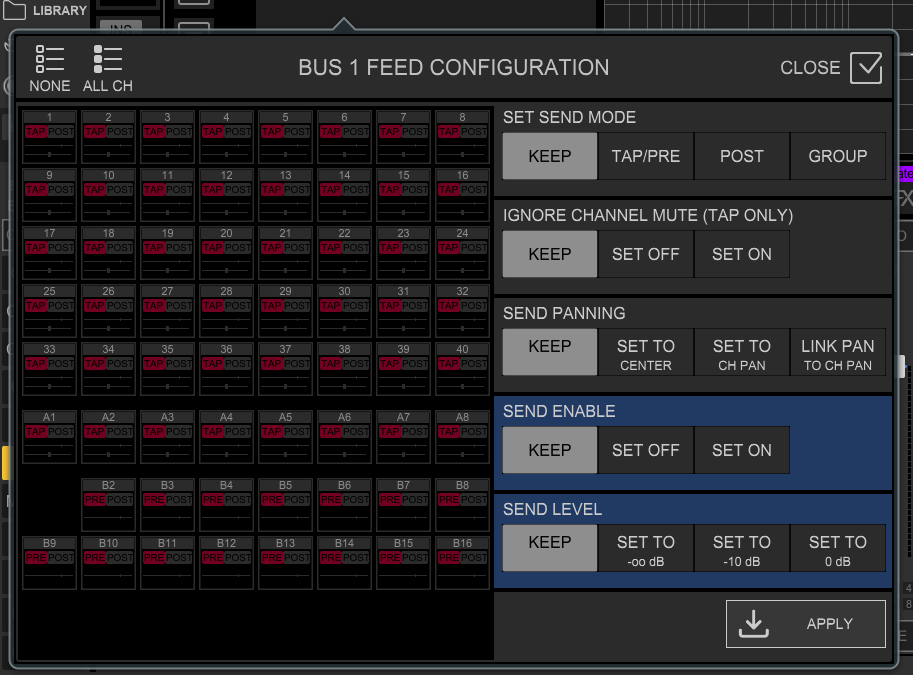913x675 pixels.
Task: Set send mode to TAP/PRE
Action: tap(646, 156)
